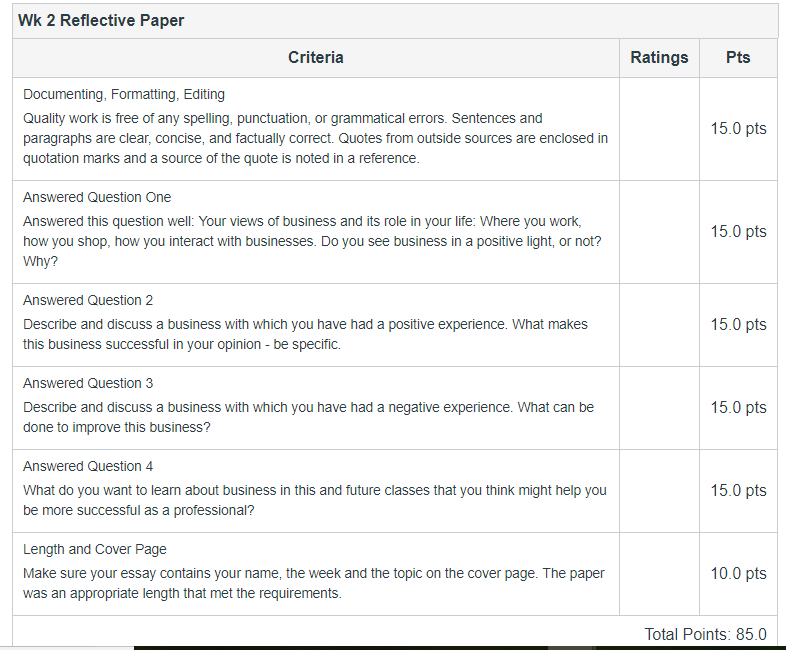Click the Answered Question 4 criterion title
The width and height of the screenshot is (786, 650).
(88, 467)
